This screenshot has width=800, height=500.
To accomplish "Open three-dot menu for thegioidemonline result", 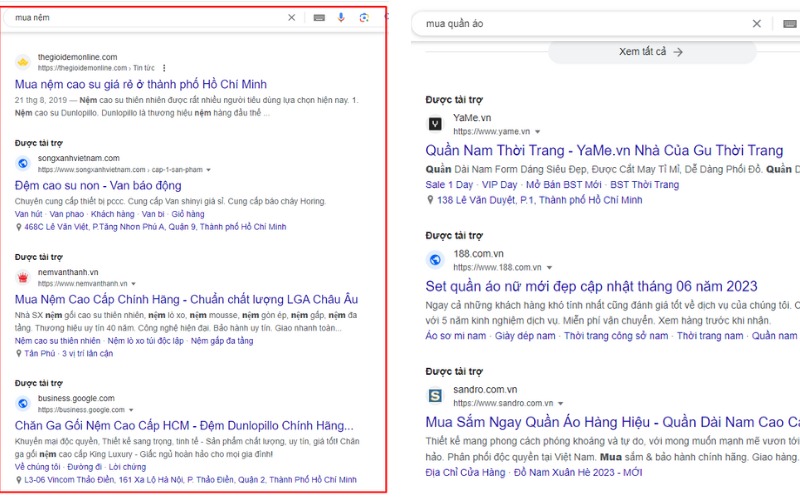I will coord(163,67).
